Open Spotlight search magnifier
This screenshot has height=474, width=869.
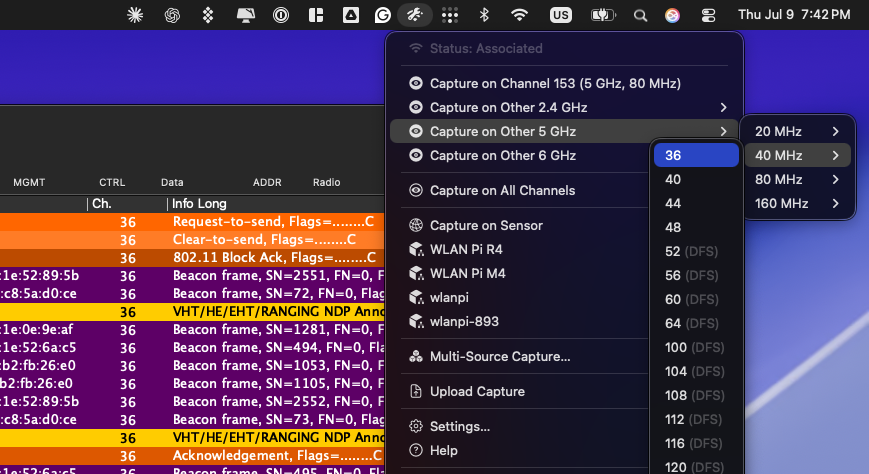pos(640,16)
